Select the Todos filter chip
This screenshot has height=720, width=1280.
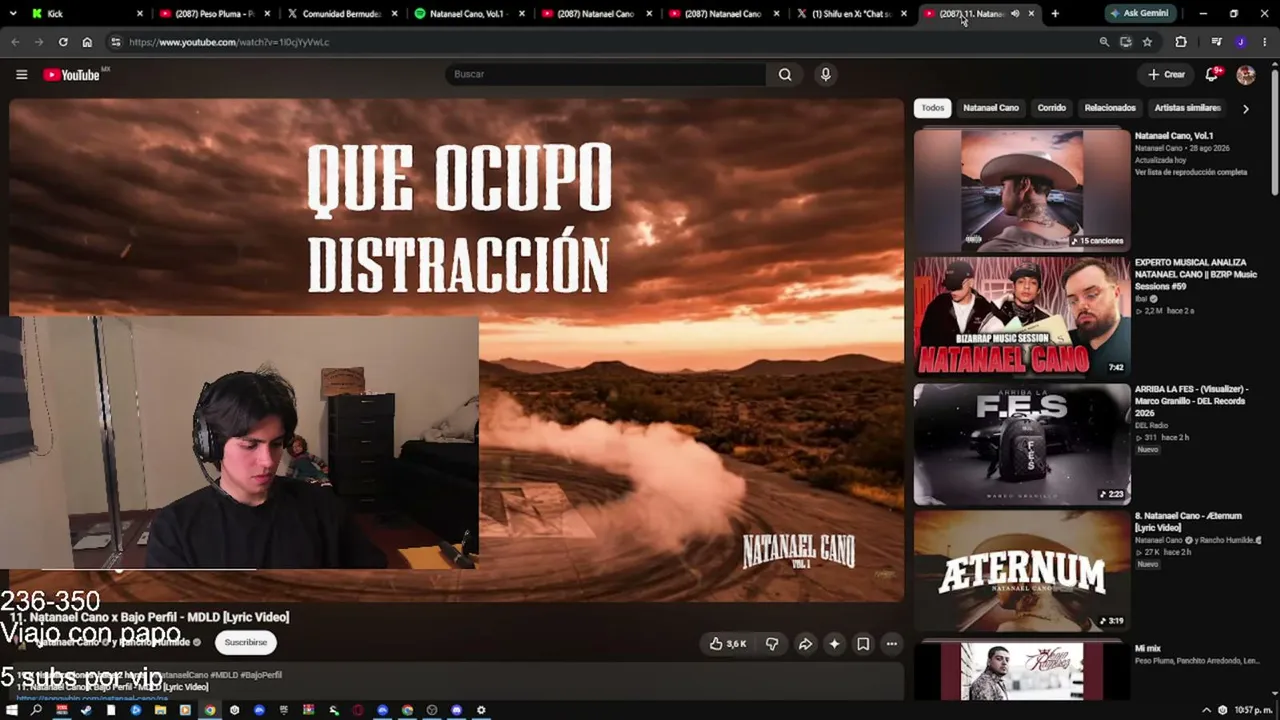tap(933, 108)
